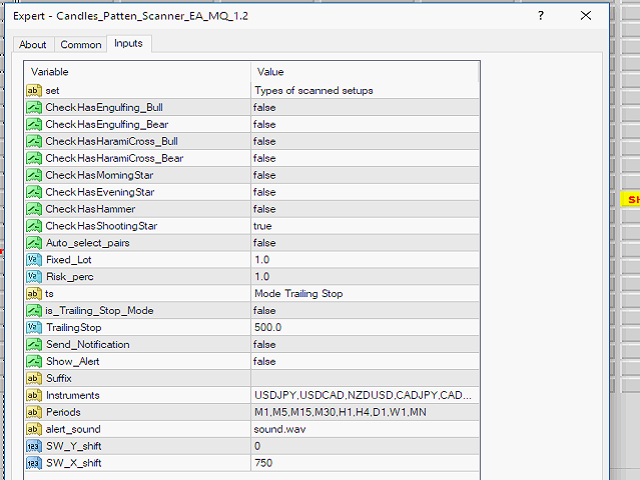Click the integer icon beside SW_Y_shift

point(34,446)
